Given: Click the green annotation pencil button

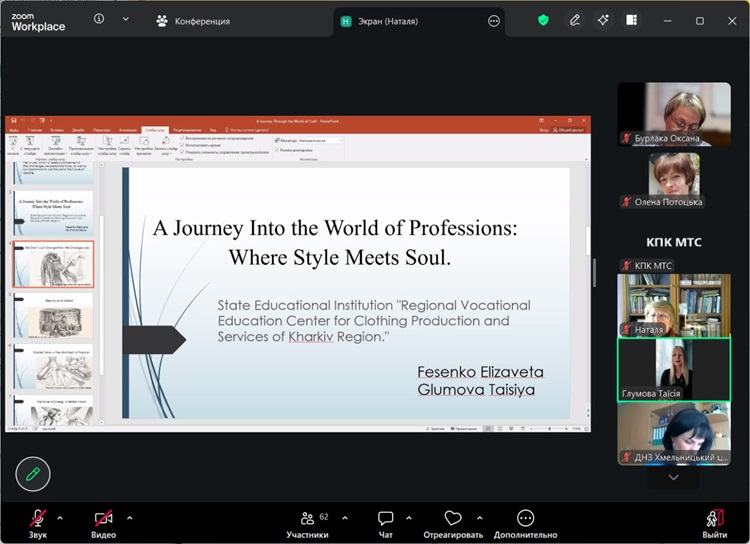Looking at the screenshot, I should point(33,473).
